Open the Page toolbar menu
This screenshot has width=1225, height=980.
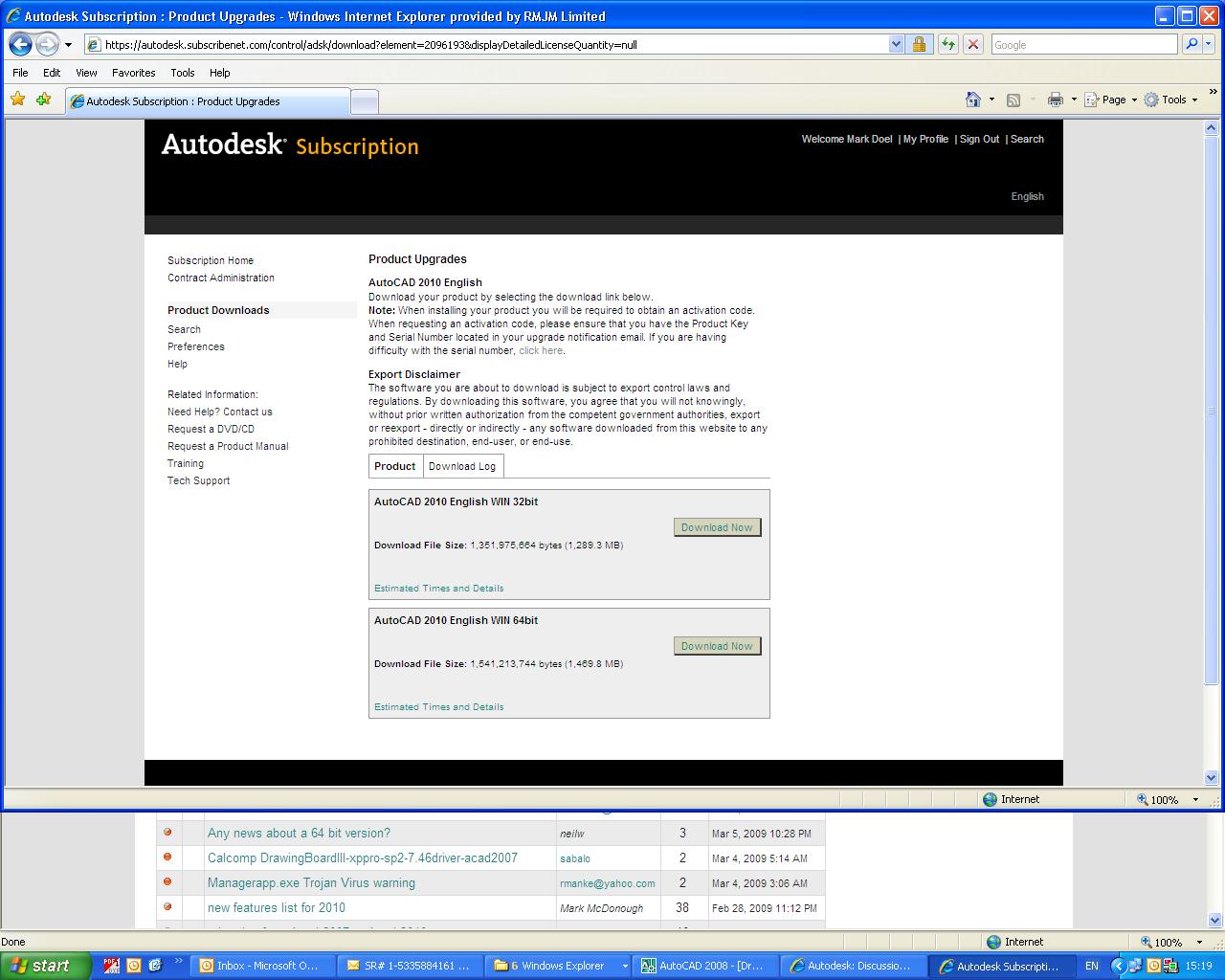1111,100
